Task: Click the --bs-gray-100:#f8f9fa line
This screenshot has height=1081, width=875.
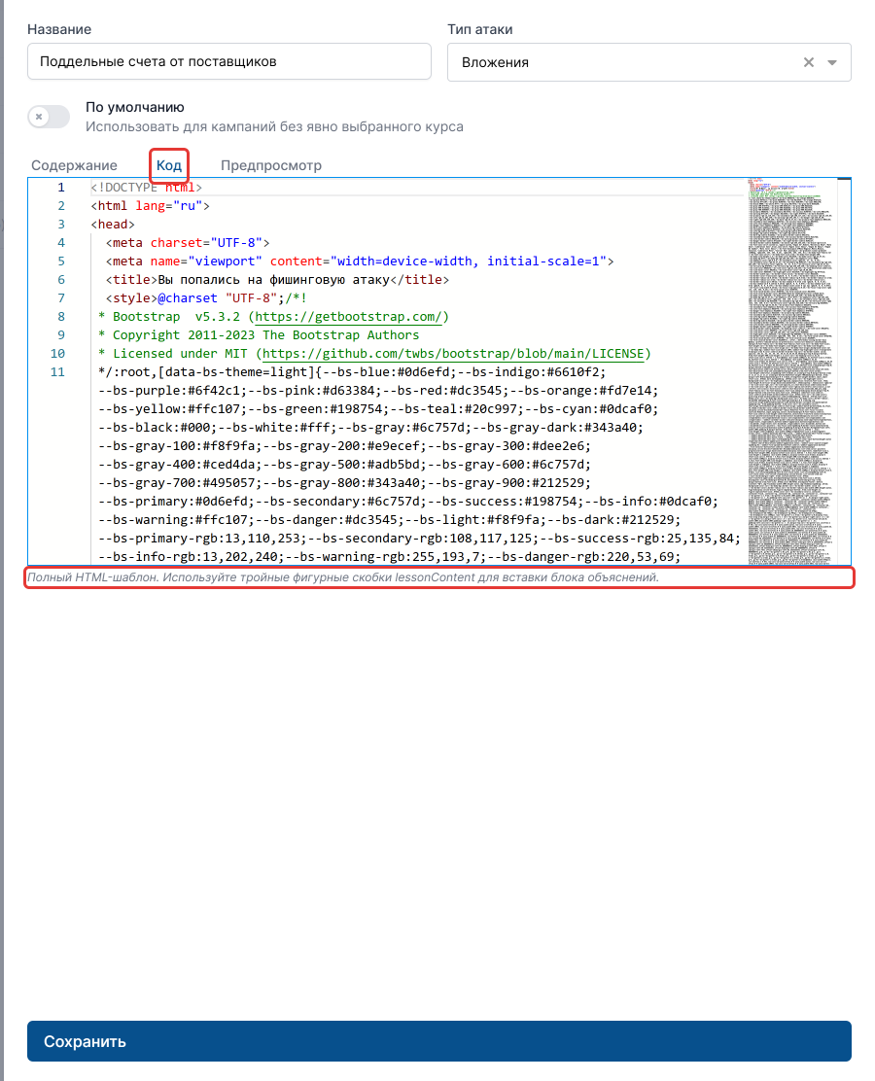Action: click(345, 446)
